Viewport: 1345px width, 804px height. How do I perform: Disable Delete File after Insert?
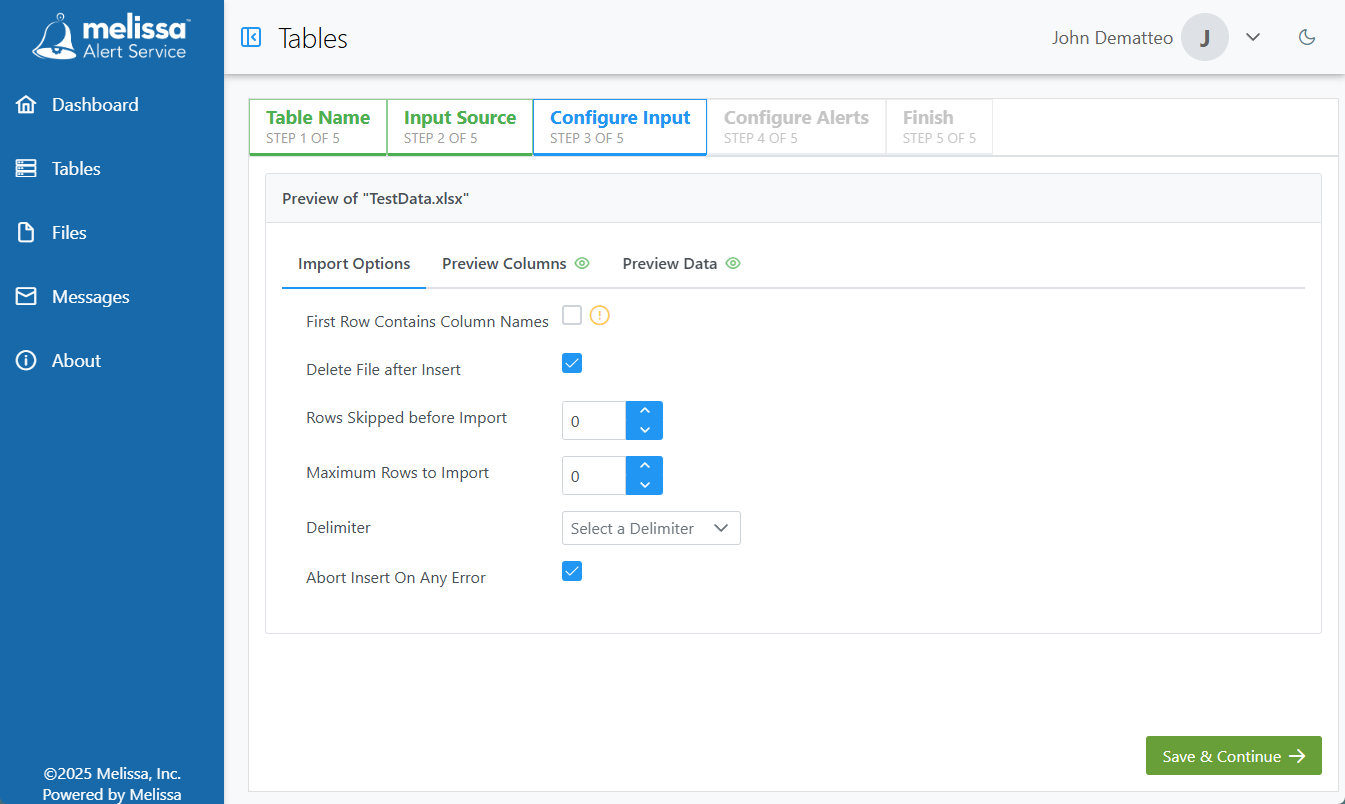point(572,363)
